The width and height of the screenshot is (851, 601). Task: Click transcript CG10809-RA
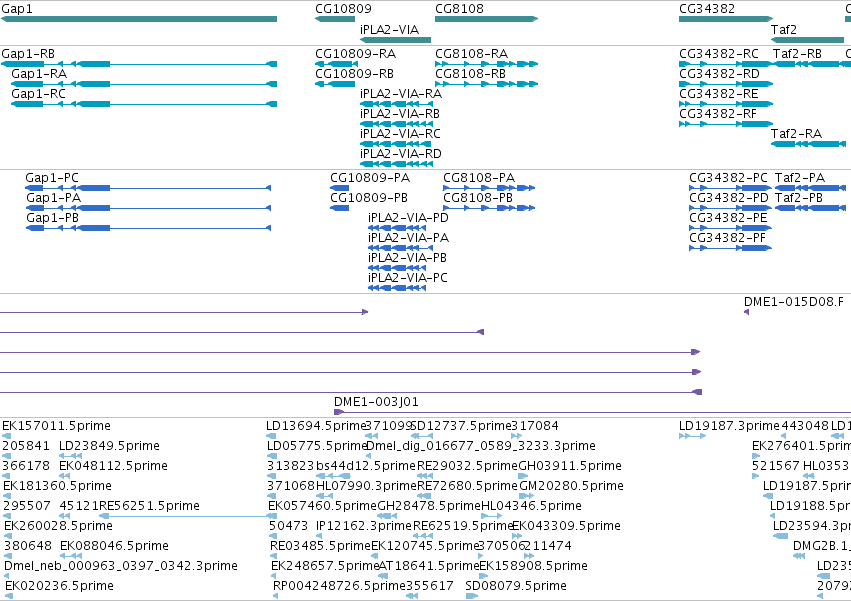335,64
